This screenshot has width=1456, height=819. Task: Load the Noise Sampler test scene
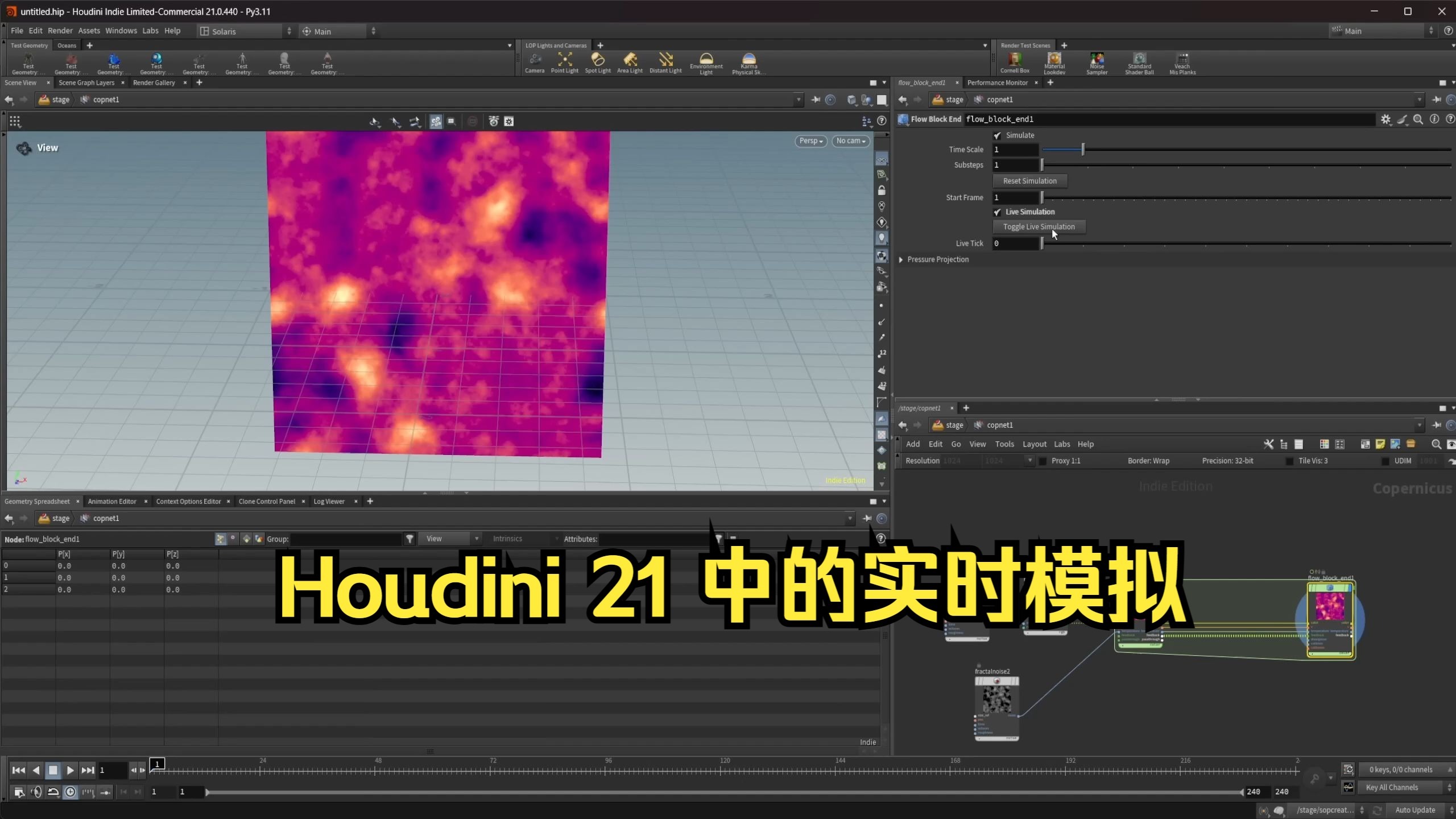point(1097,63)
